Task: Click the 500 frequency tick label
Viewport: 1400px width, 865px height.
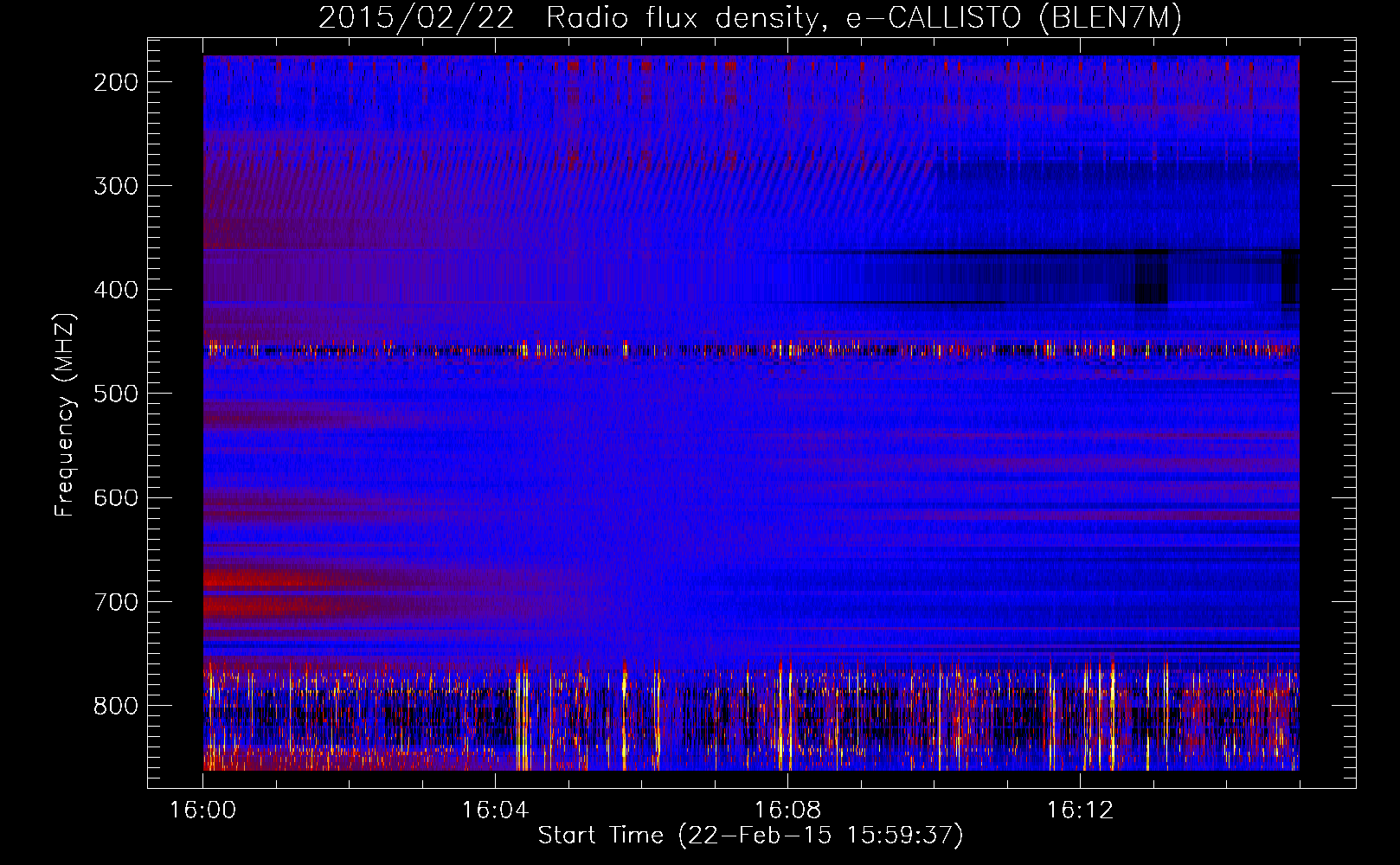Action: (116, 394)
